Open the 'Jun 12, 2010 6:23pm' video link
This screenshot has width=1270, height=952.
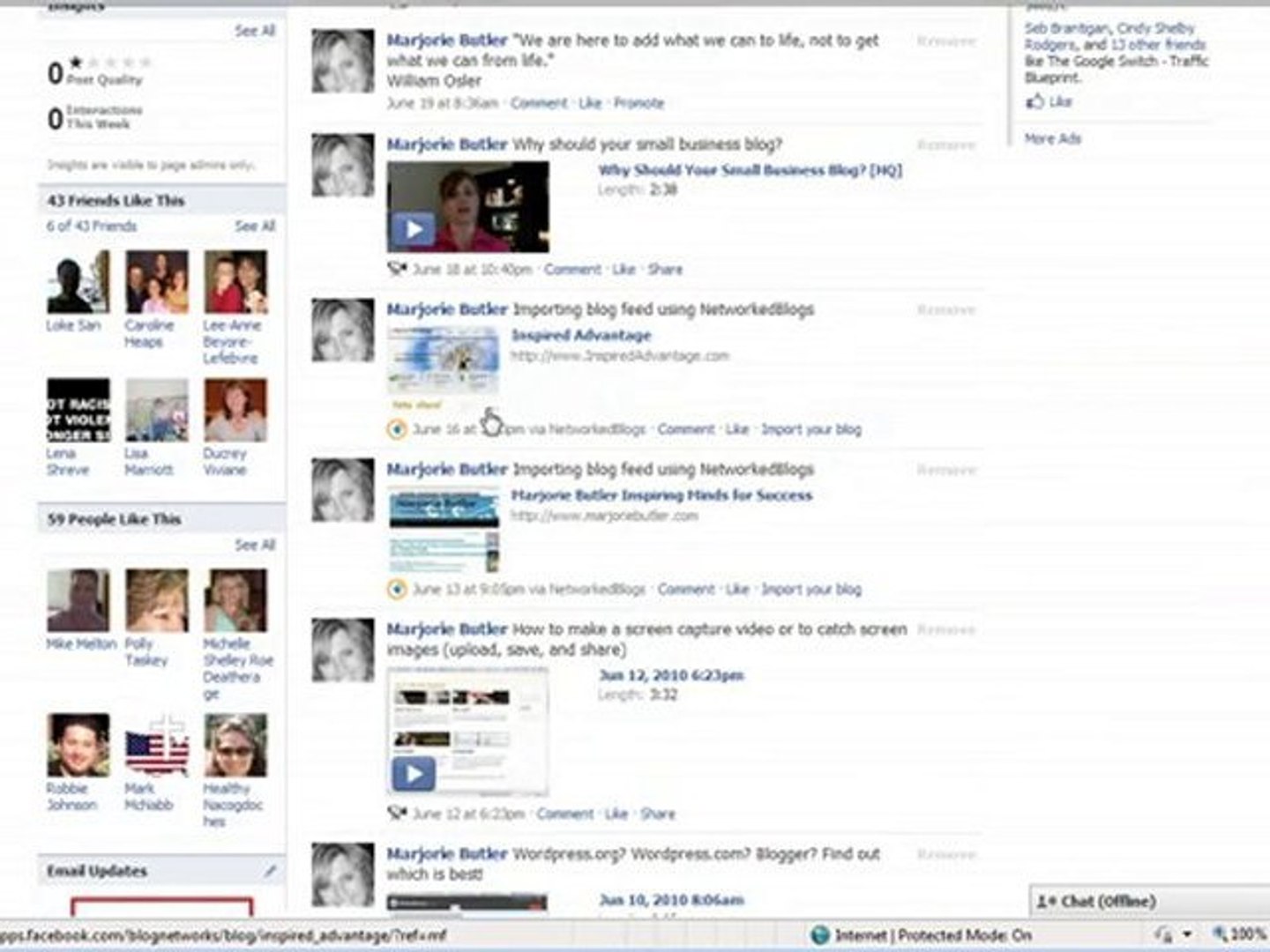(x=671, y=675)
